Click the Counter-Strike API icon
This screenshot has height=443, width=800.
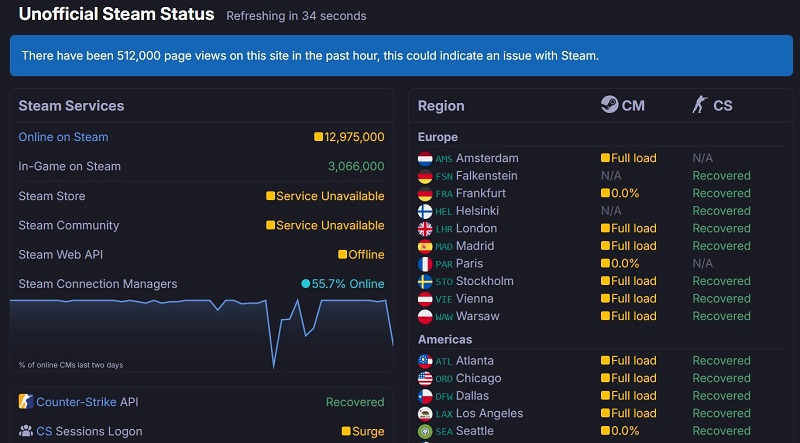(26, 402)
